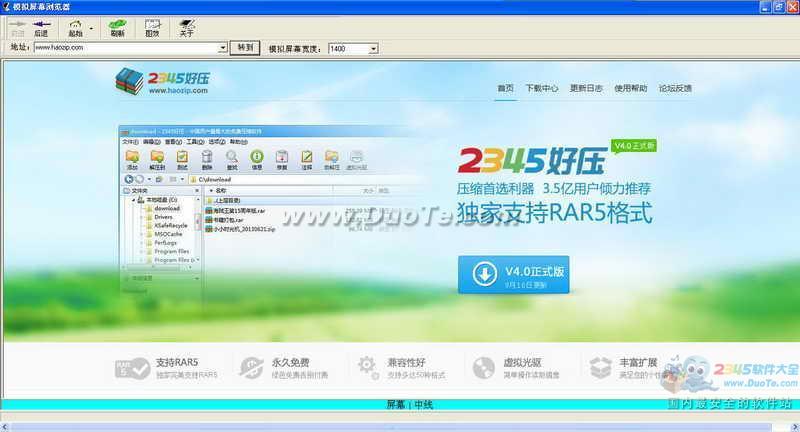Click the 屏幕 | 中线 cyan marker bar
The width and height of the screenshot is (800, 432).
pyautogui.click(x=400, y=404)
